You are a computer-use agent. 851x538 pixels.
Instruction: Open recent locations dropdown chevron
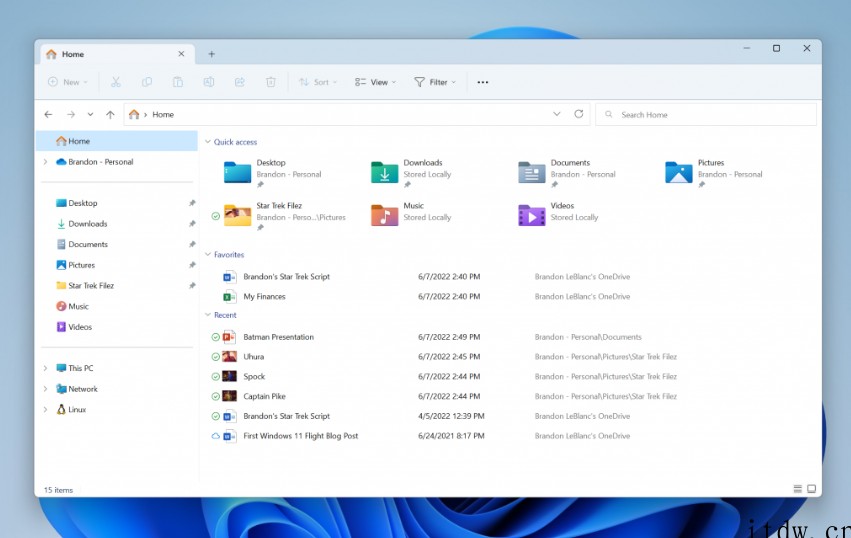coord(90,115)
